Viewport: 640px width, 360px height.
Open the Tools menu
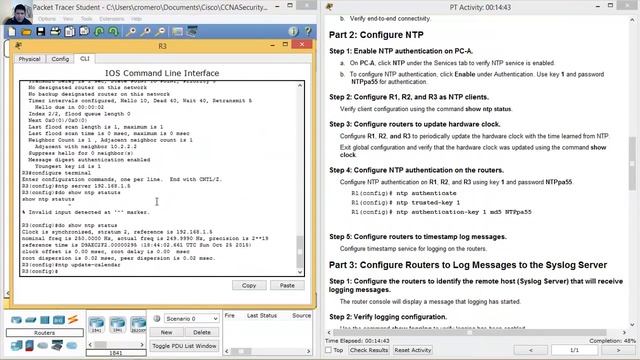pos(87,19)
